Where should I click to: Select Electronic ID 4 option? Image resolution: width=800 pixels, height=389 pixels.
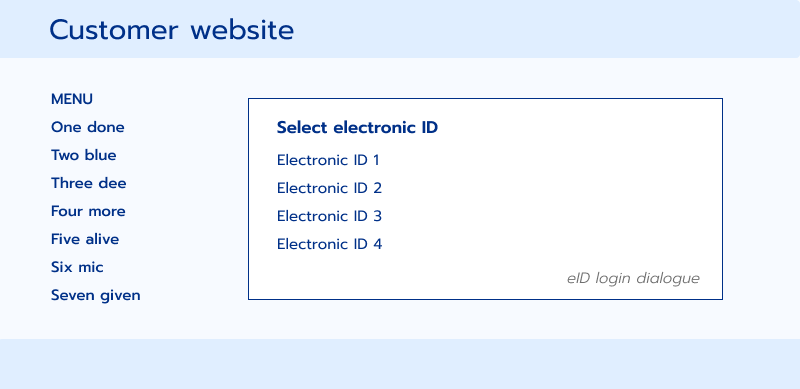click(x=329, y=245)
